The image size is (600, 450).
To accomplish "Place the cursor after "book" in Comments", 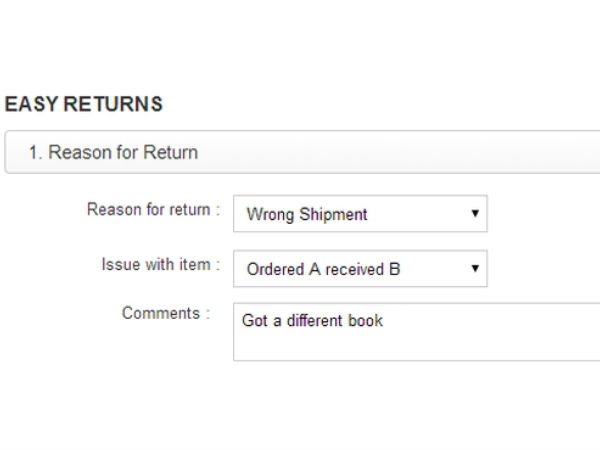I will point(385,321).
